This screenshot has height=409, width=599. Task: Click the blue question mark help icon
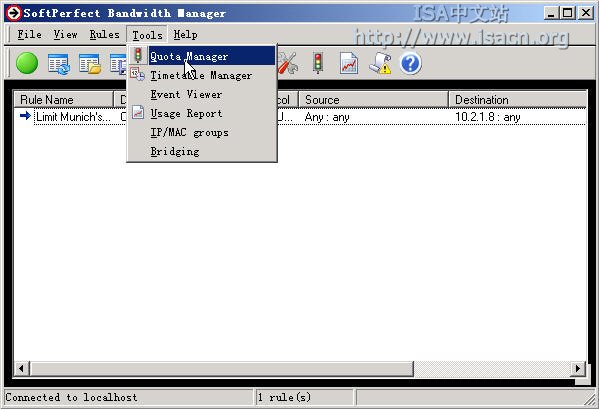(x=411, y=63)
